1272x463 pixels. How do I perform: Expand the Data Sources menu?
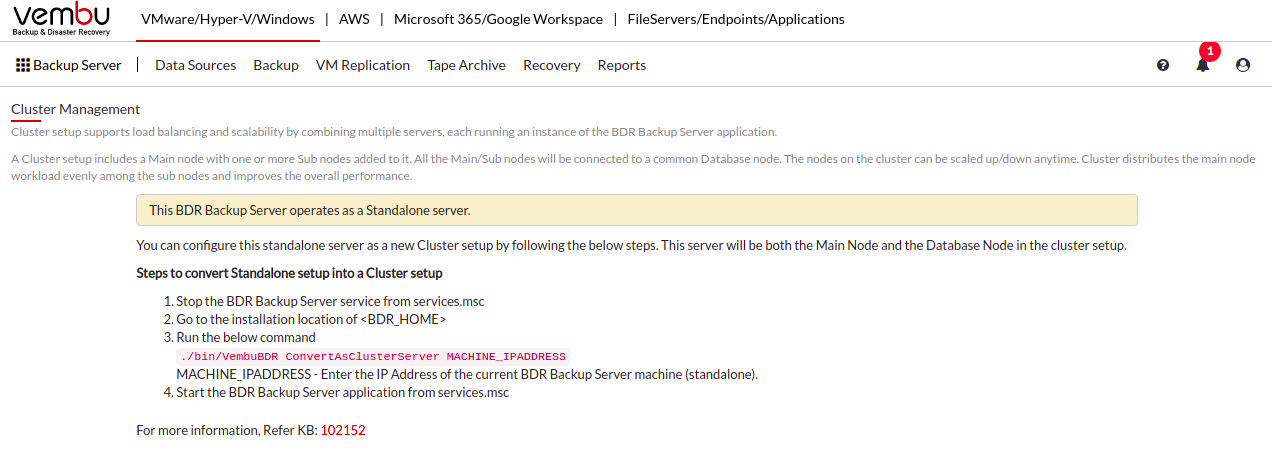196,65
